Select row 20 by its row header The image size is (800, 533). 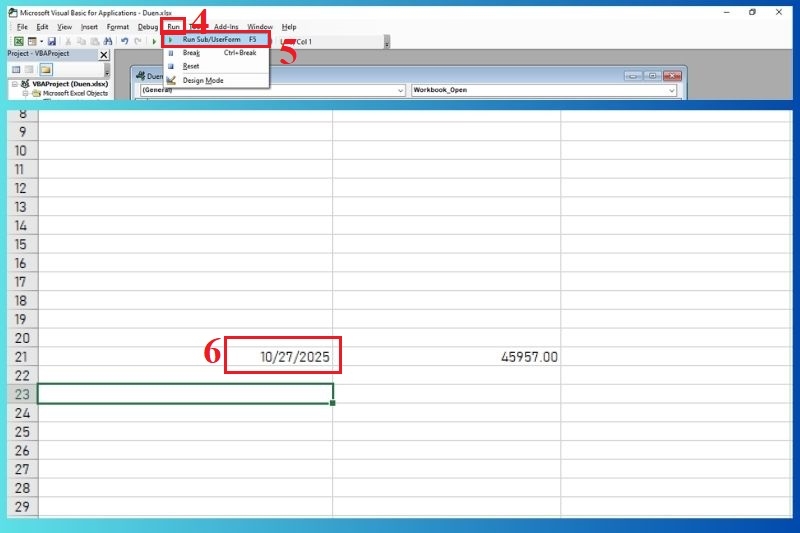click(x=22, y=338)
